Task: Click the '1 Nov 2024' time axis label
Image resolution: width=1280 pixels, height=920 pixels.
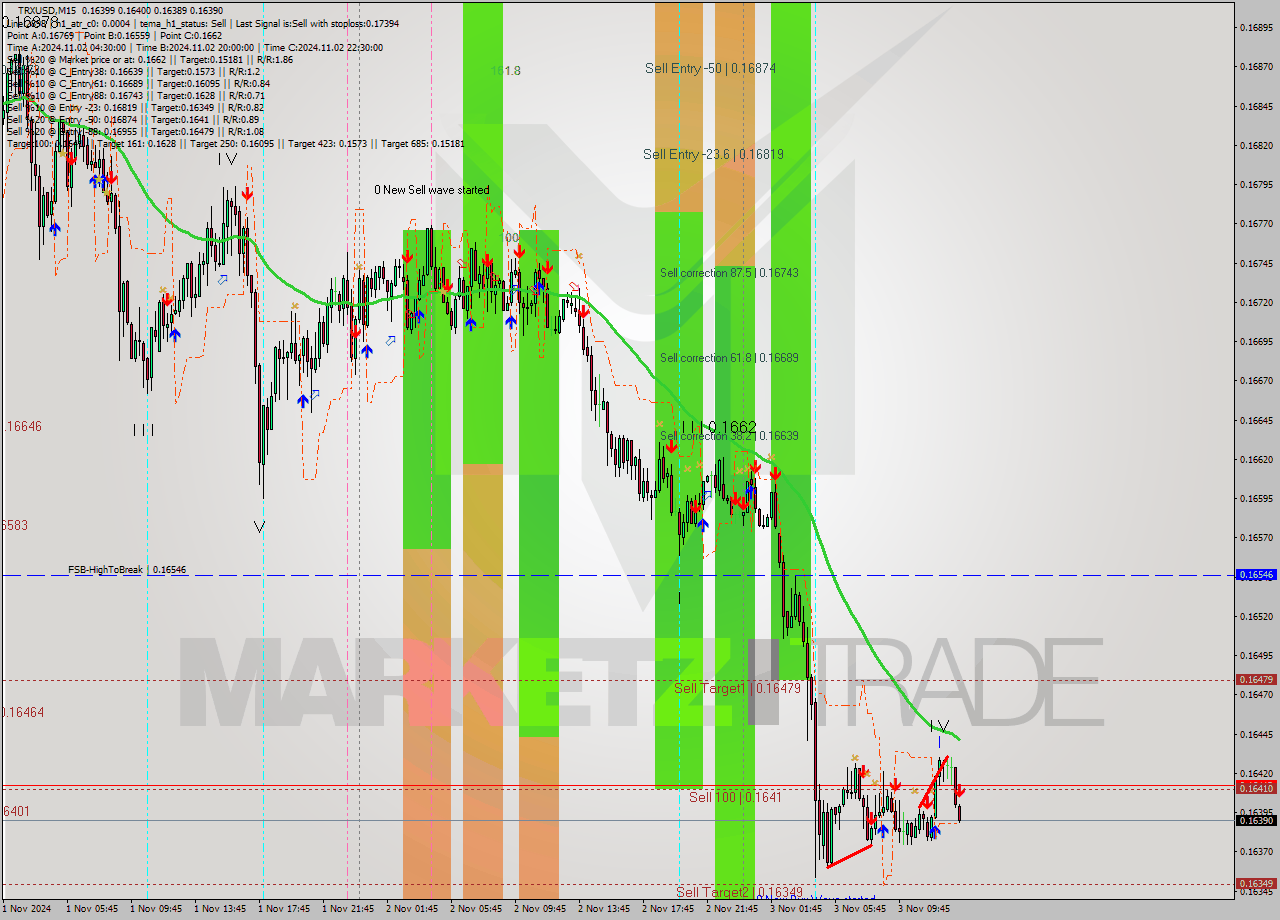Action: coord(26,909)
